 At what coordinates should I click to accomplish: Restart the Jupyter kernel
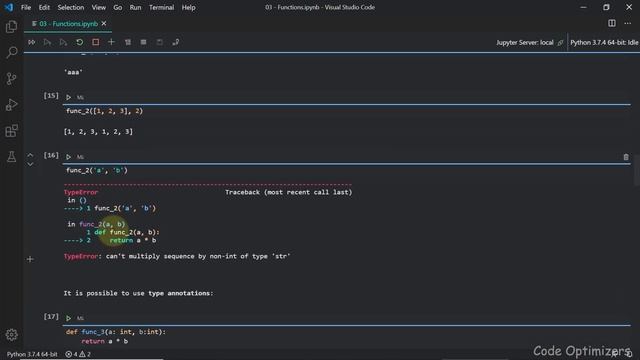tap(80, 42)
